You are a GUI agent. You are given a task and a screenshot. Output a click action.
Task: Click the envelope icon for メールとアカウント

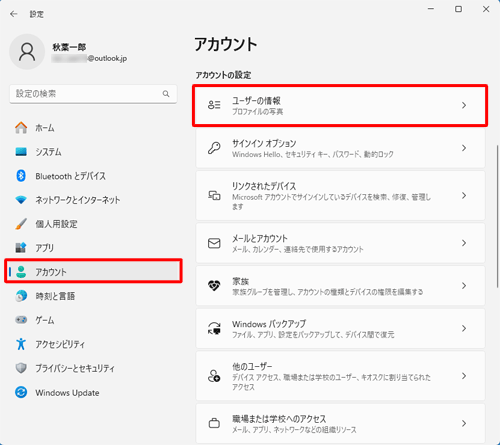[214, 243]
